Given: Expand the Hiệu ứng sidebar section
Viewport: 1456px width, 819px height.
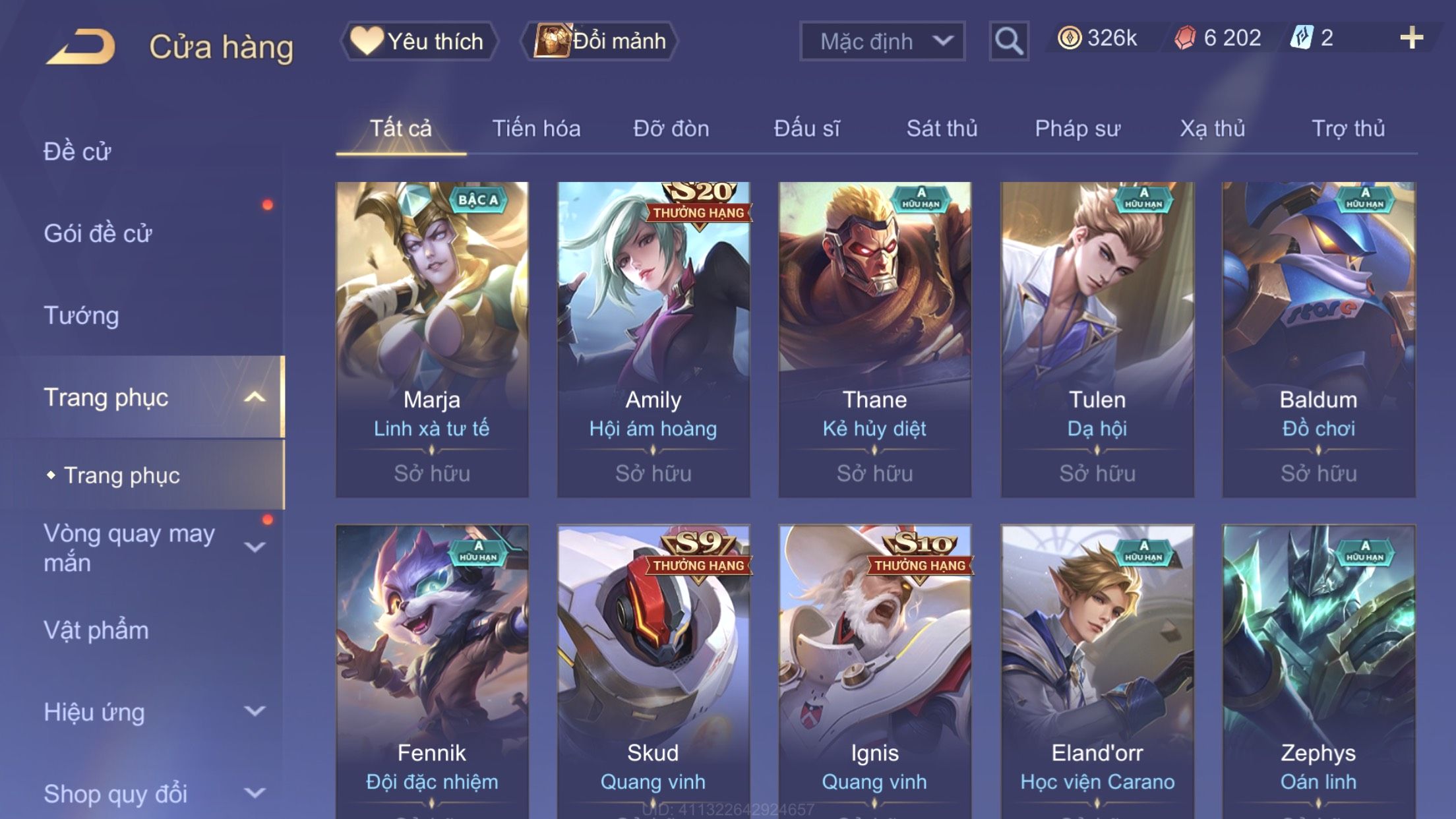Looking at the screenshot, I should point(255,711).
